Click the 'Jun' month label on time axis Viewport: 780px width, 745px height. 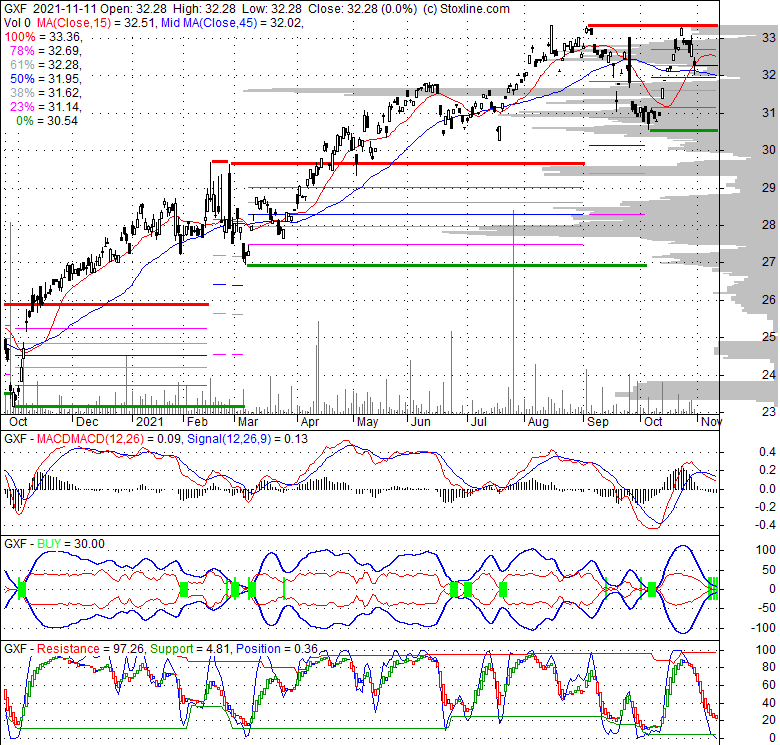point(421,422)
